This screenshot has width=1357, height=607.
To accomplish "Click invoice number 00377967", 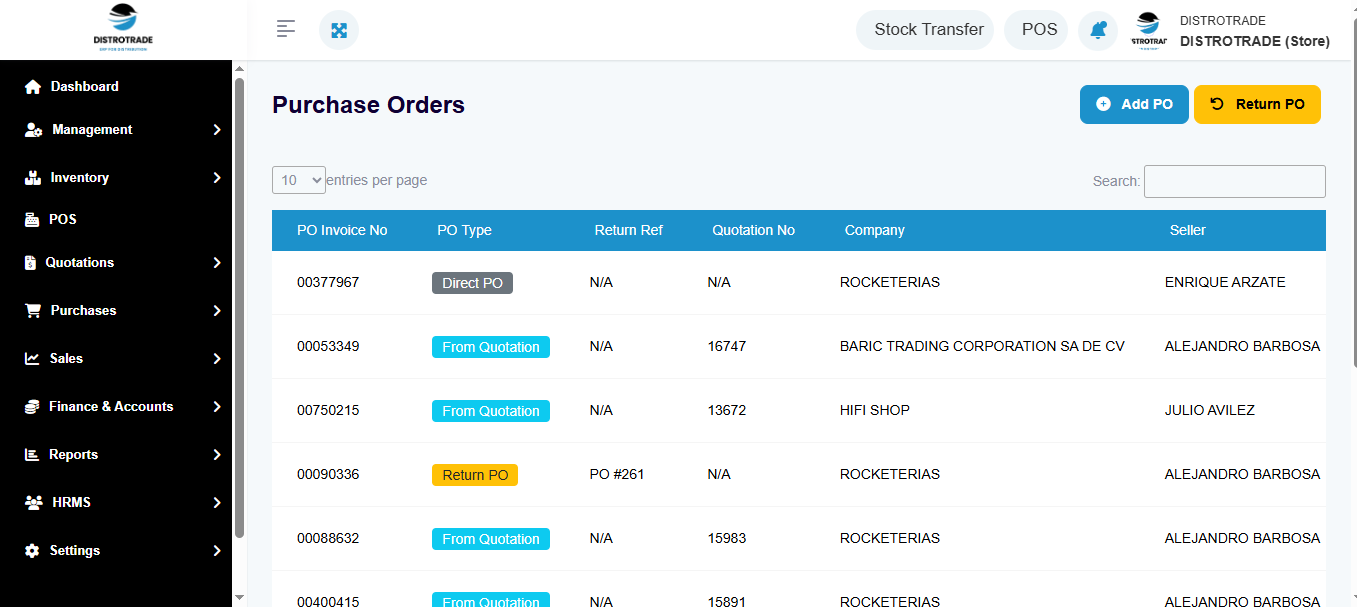I will click(328, 283).
